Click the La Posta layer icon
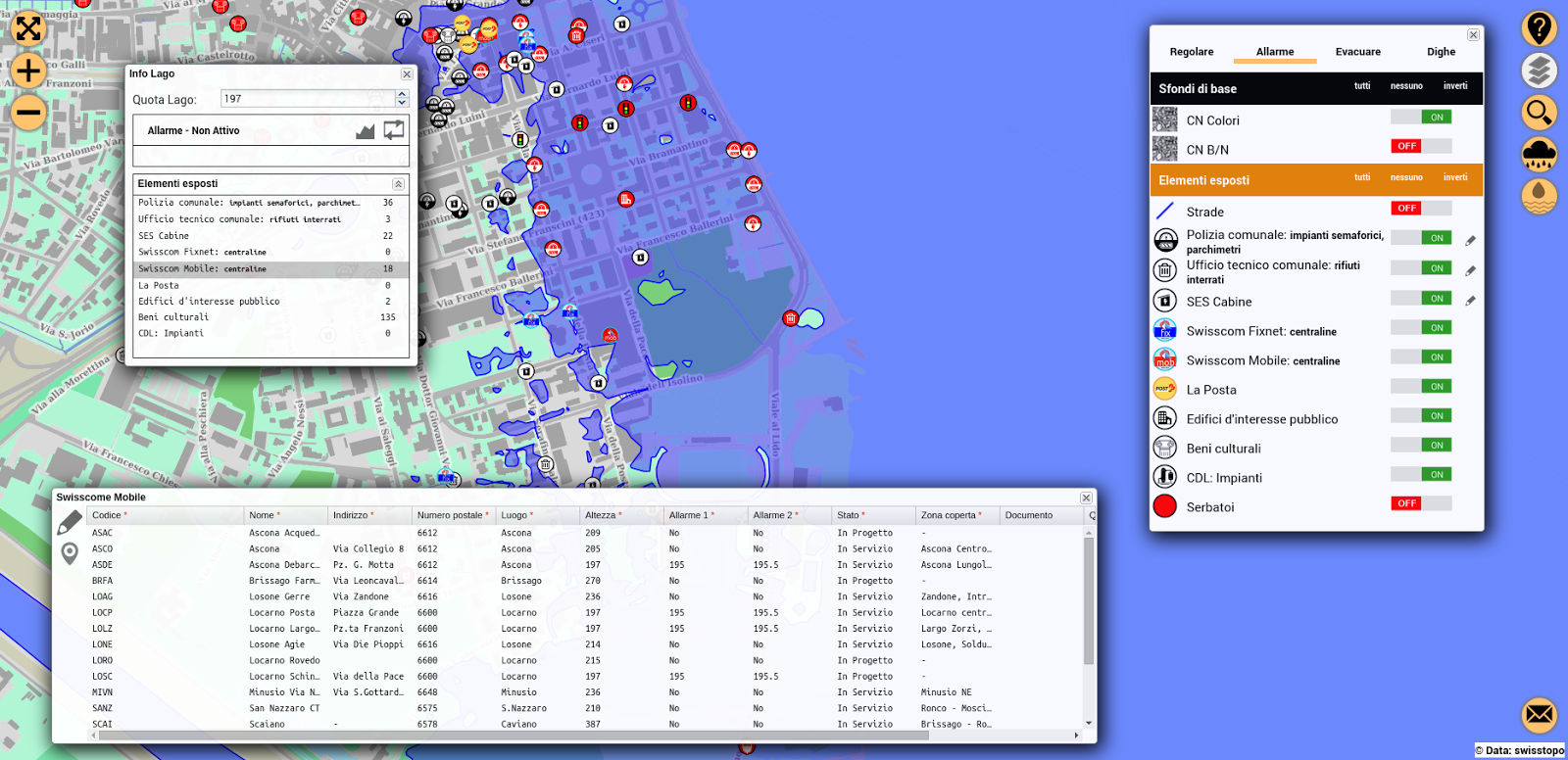 (x=1165, y=389)
